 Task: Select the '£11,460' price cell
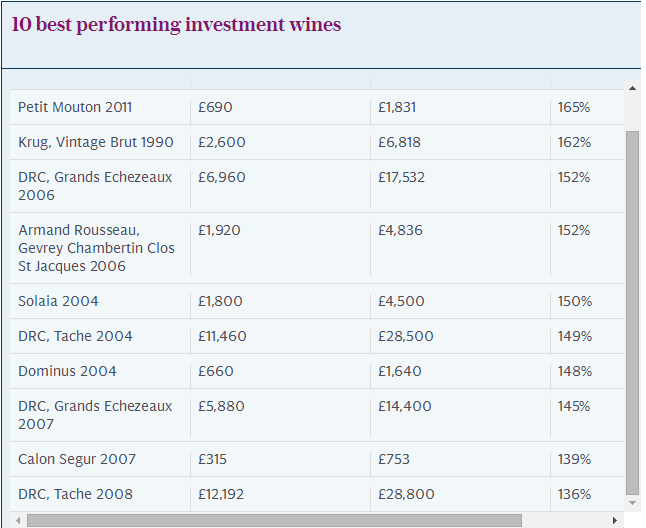coord(280,336)
